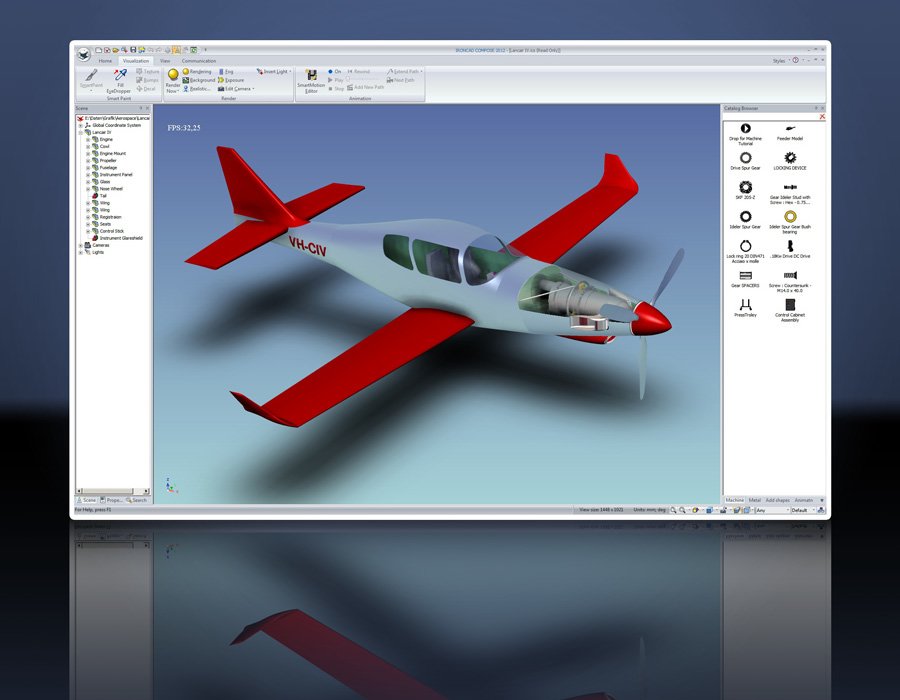Screen dimensions: 900x700
Task: Open the Rendering settings
Action: (197, 72)
